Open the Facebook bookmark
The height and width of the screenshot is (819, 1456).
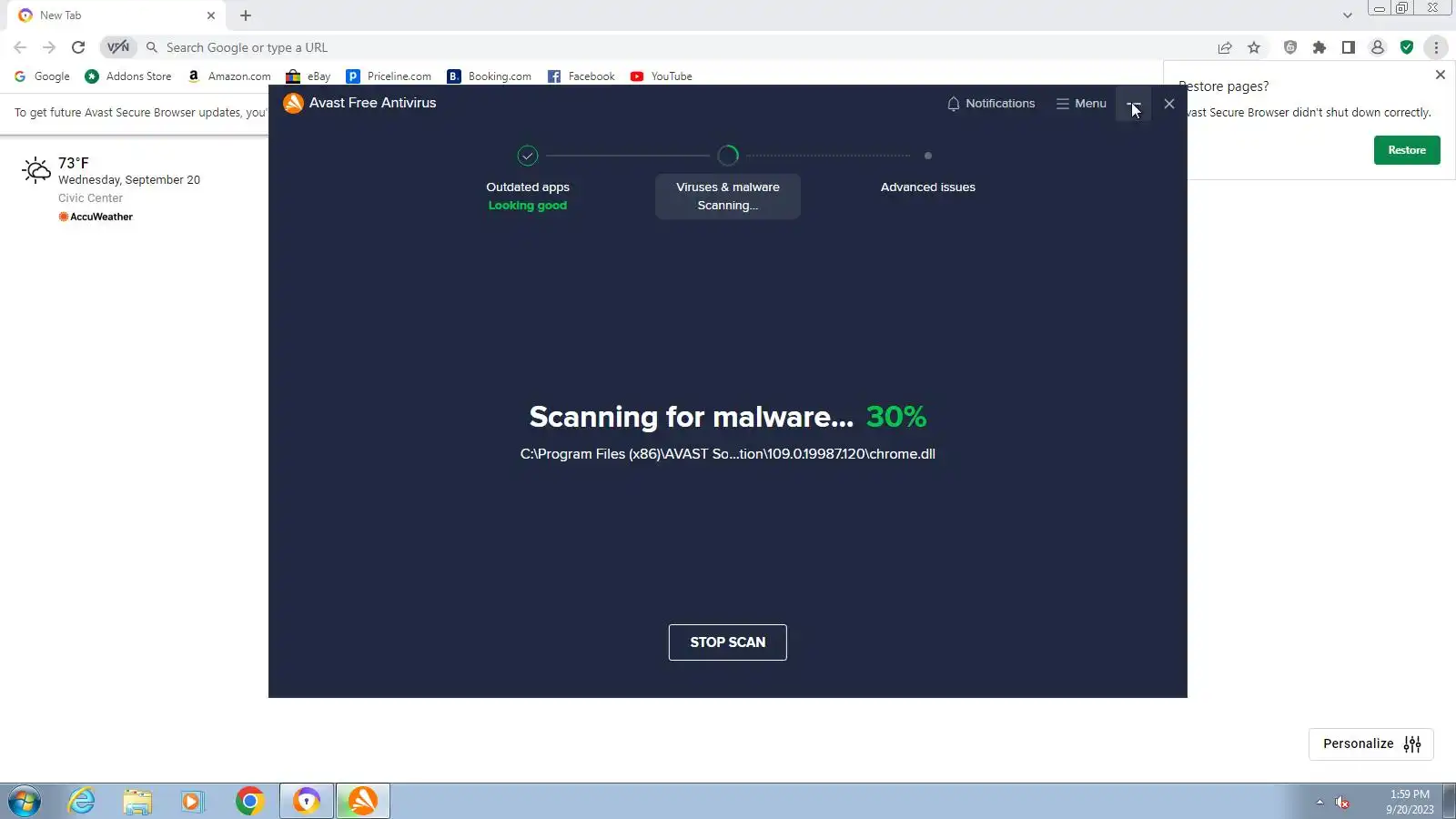click(581, 76)
